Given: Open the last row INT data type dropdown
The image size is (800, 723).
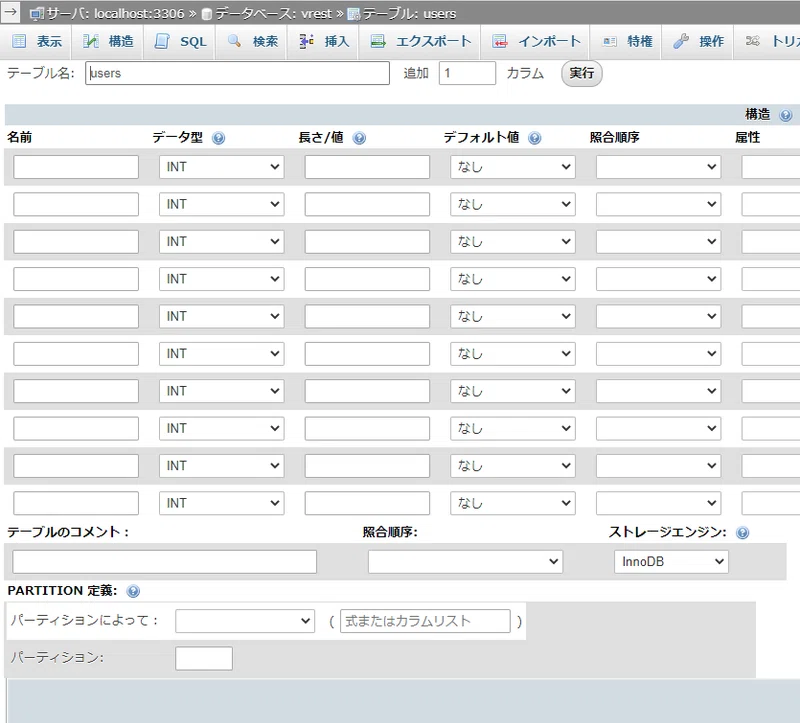Looking at the screenshot, I should 221,503.
